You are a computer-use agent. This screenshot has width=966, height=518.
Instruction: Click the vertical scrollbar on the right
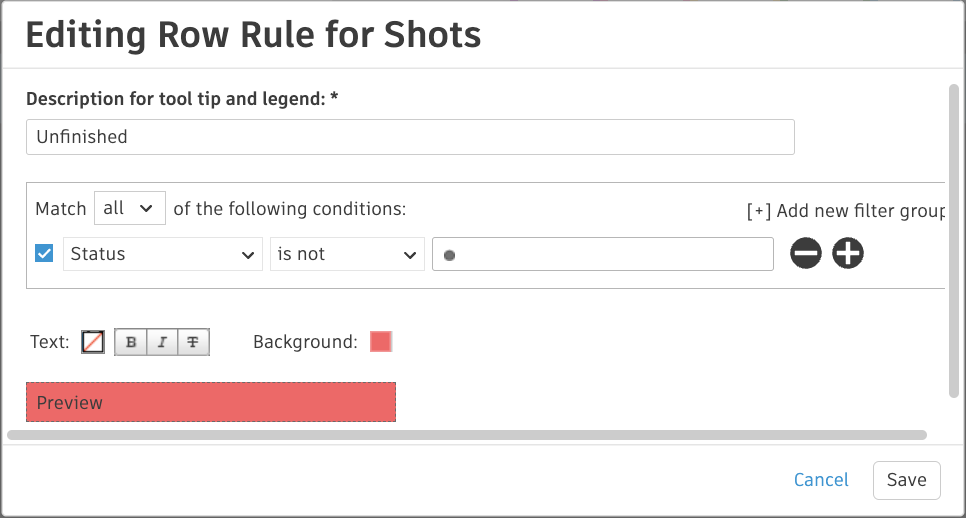[953, 240]
